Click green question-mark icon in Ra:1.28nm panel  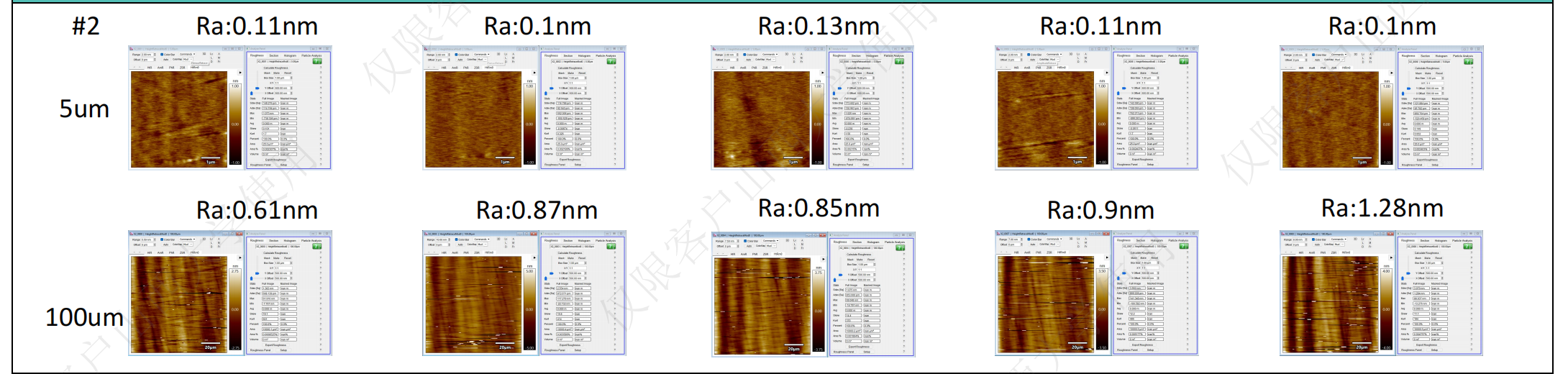point(1467,247)
